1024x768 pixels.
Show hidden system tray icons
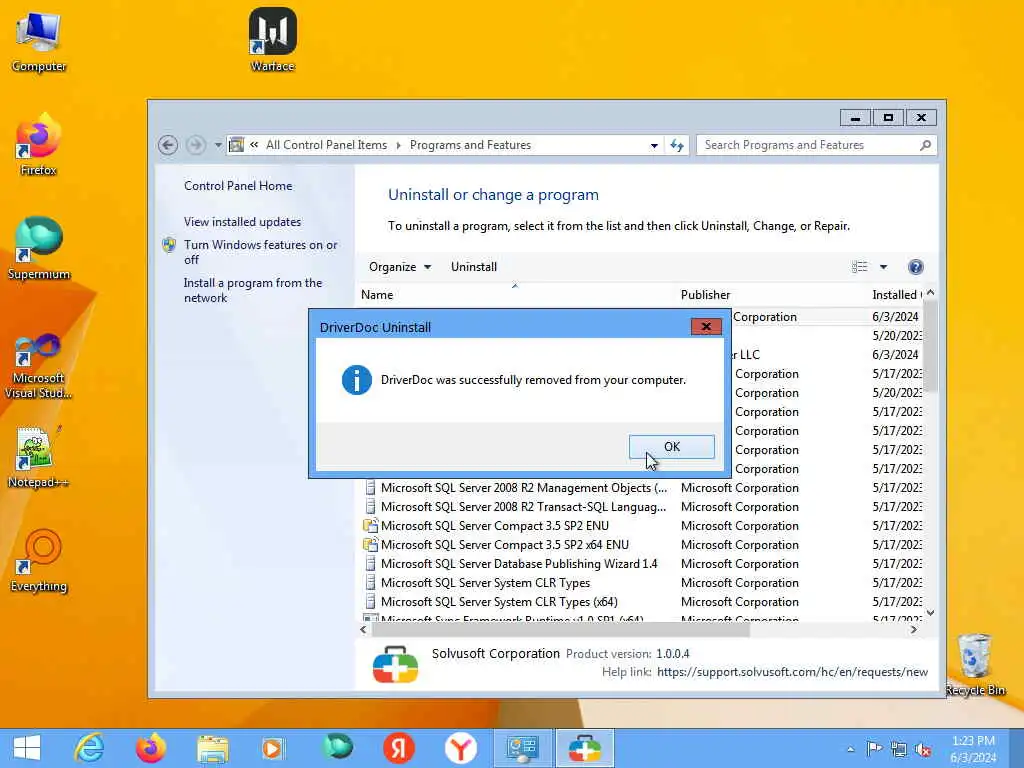[850, 749]
